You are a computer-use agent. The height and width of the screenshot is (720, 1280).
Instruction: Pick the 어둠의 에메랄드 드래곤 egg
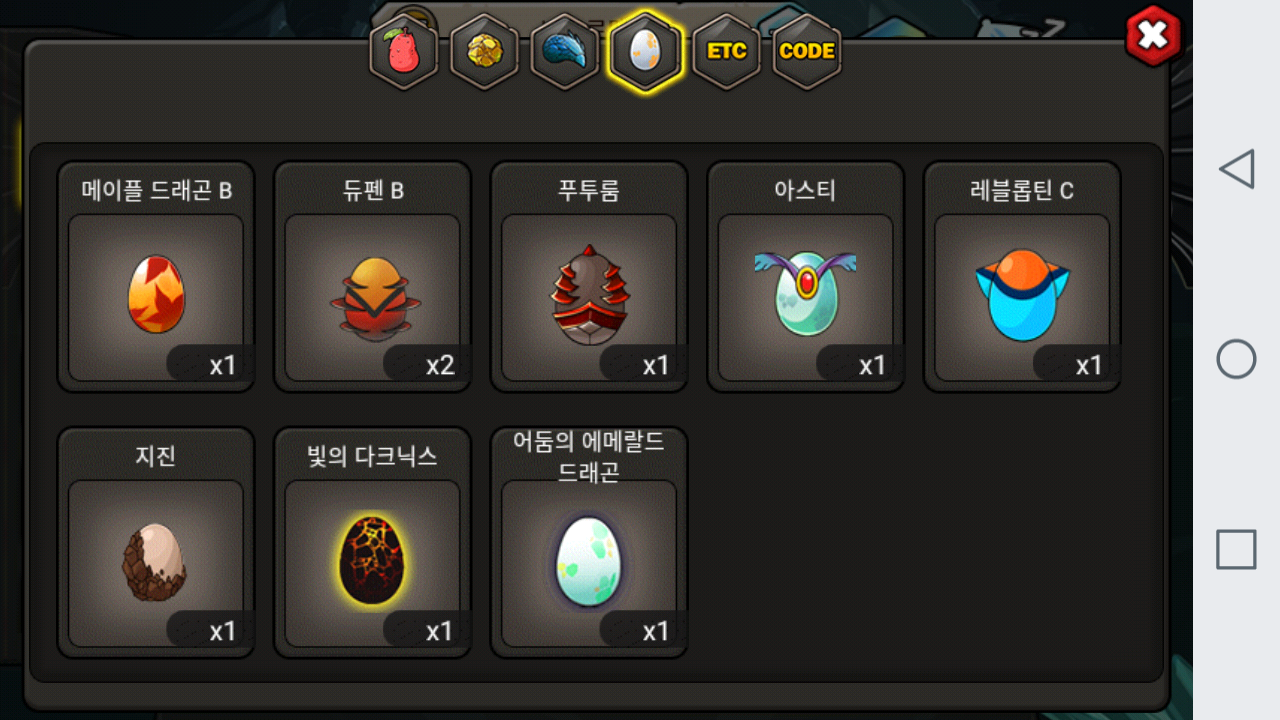point(589,543)
